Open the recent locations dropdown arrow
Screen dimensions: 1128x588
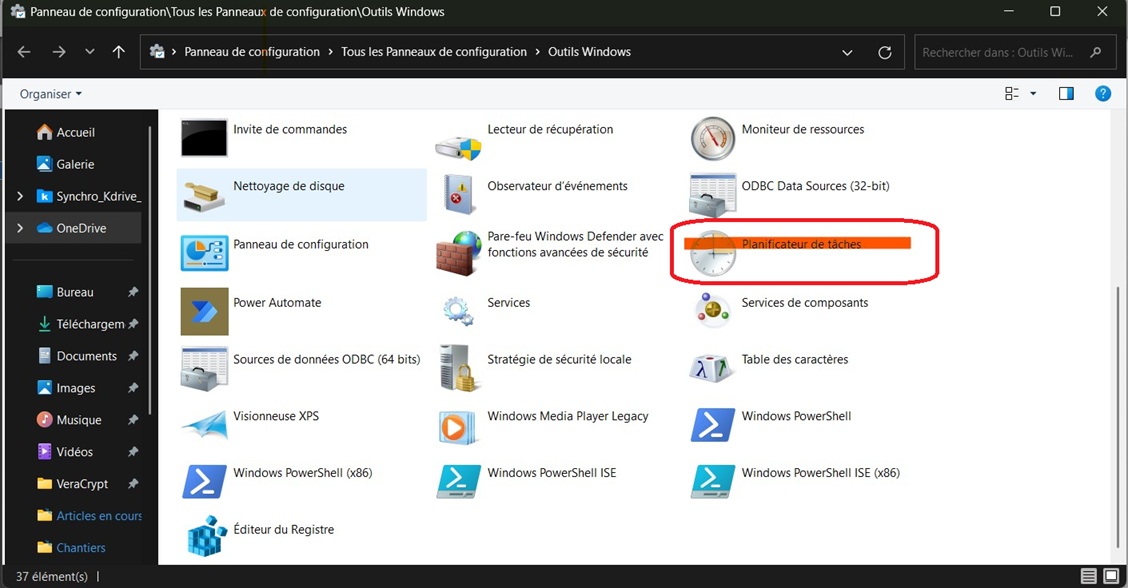(x=89, y=52)
